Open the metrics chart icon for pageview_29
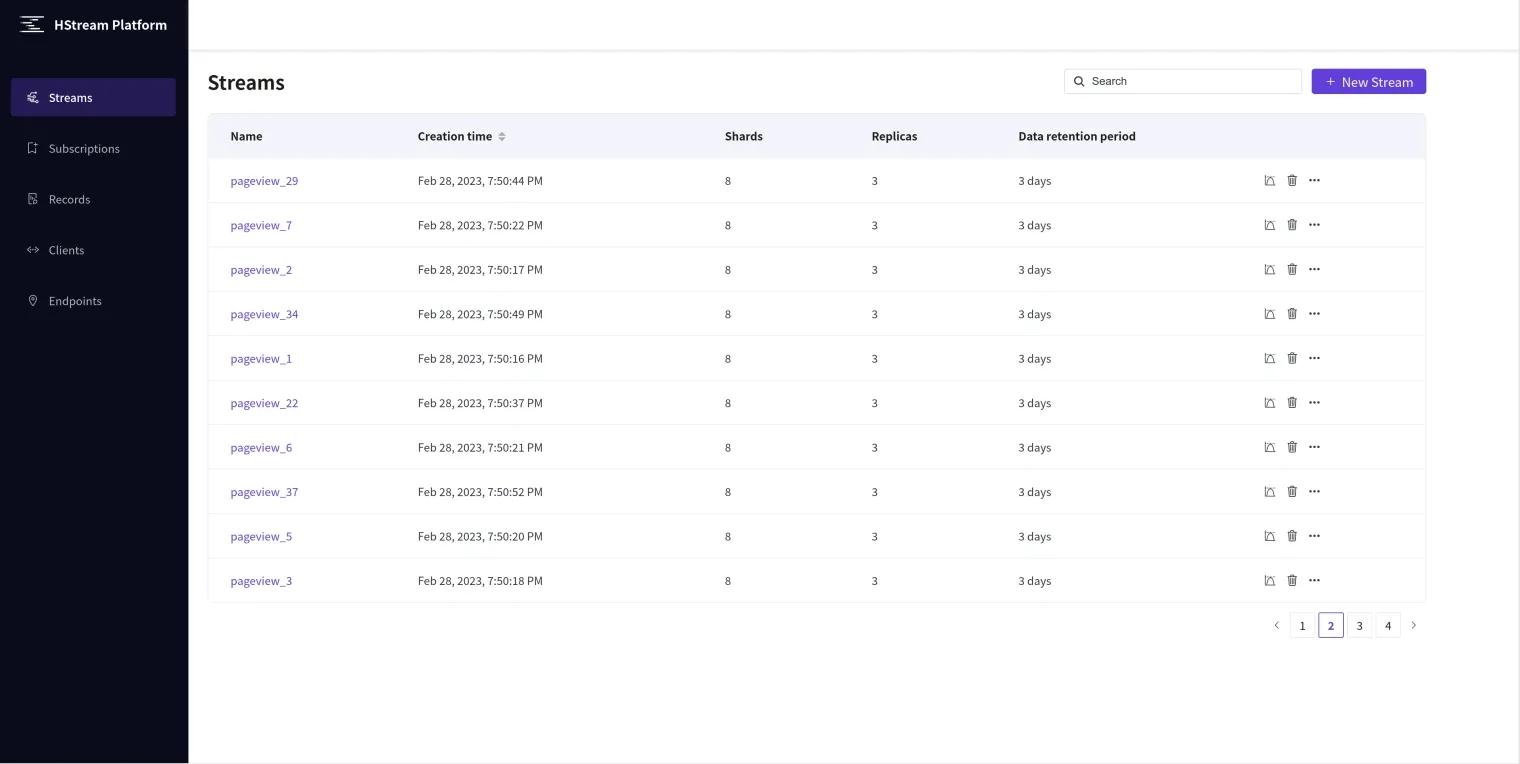Image resolution: width=1520 pixels, height=764 pixels. [x=1269, y=181]
